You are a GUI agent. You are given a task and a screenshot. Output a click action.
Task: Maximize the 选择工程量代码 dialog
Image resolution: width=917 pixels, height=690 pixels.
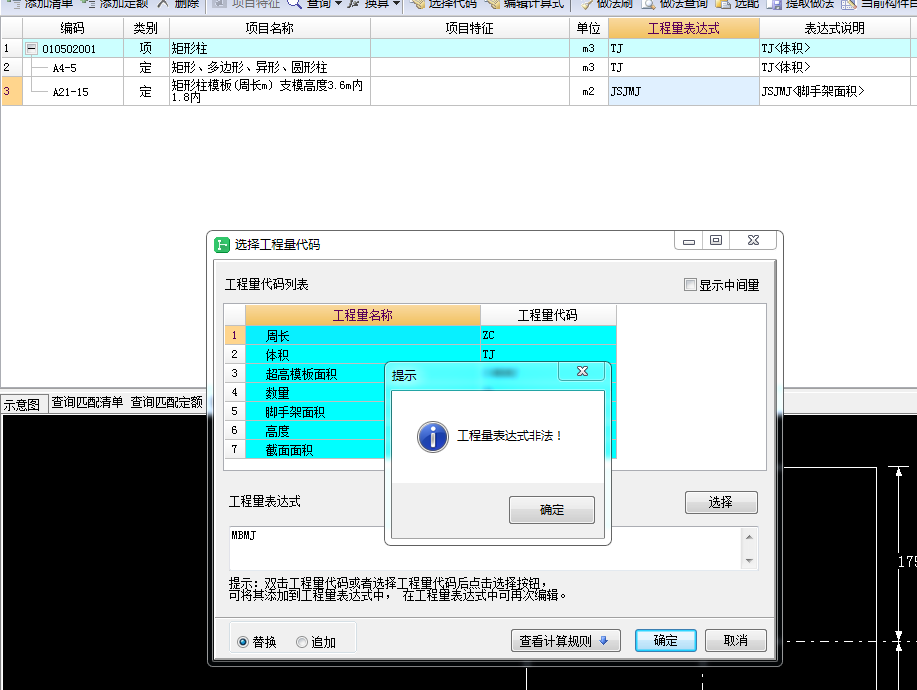(x=716, y=240)
